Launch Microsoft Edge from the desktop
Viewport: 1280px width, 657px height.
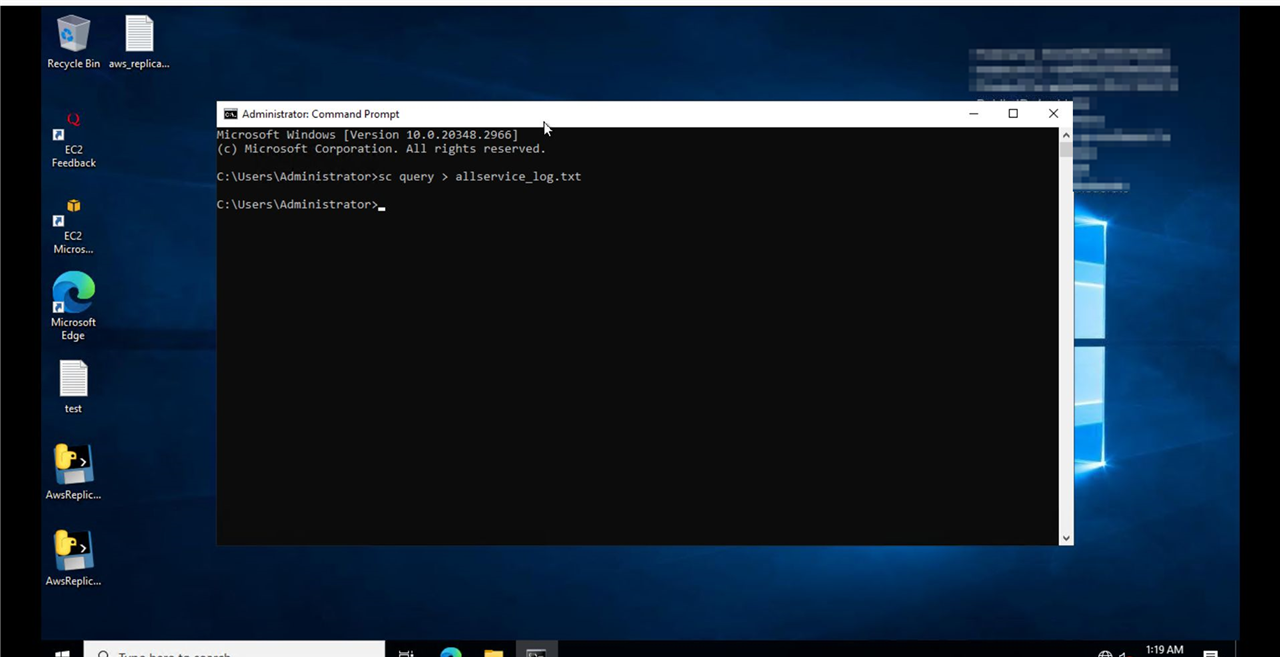click(73, 294)
